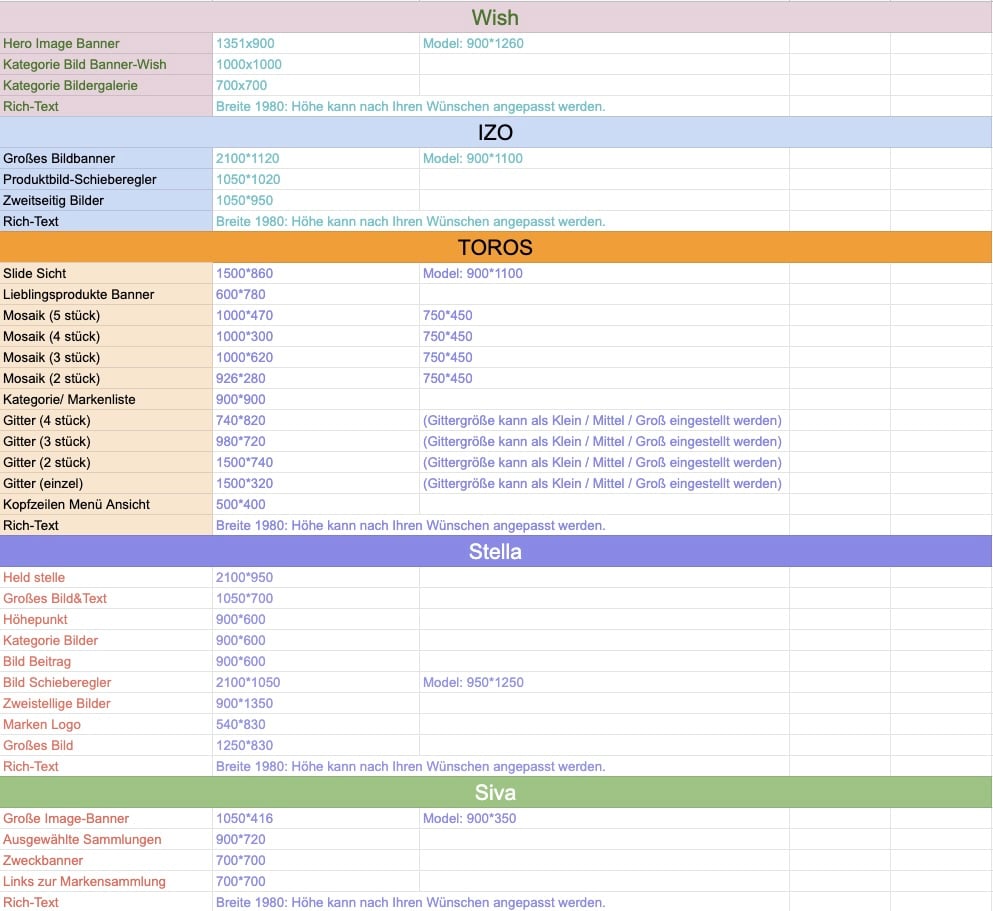Click the 2100*1050 cell
Viewport: 993px width, 911px height.
click(x=315, y=682)
